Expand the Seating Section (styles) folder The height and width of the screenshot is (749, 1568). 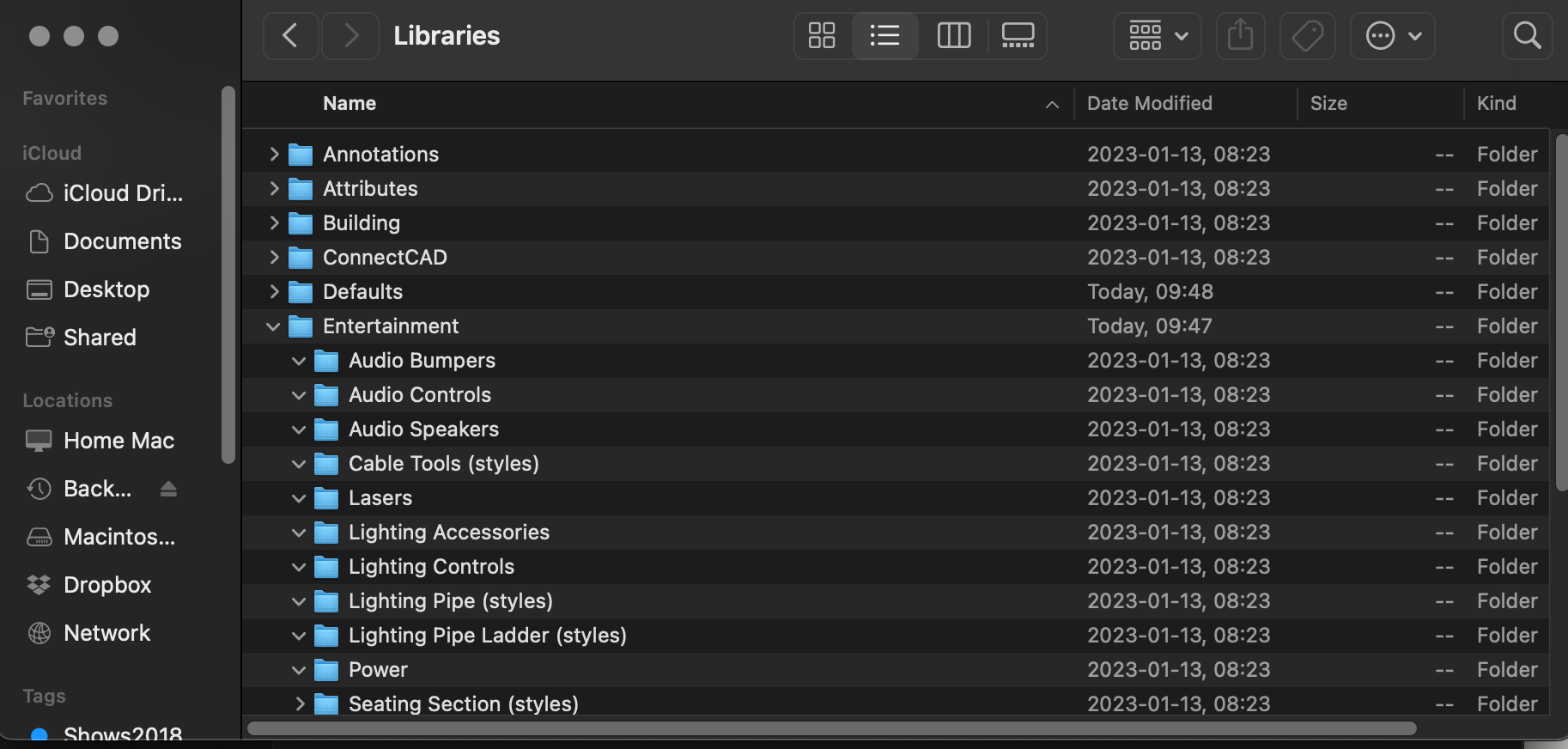[x=300, y=704]
